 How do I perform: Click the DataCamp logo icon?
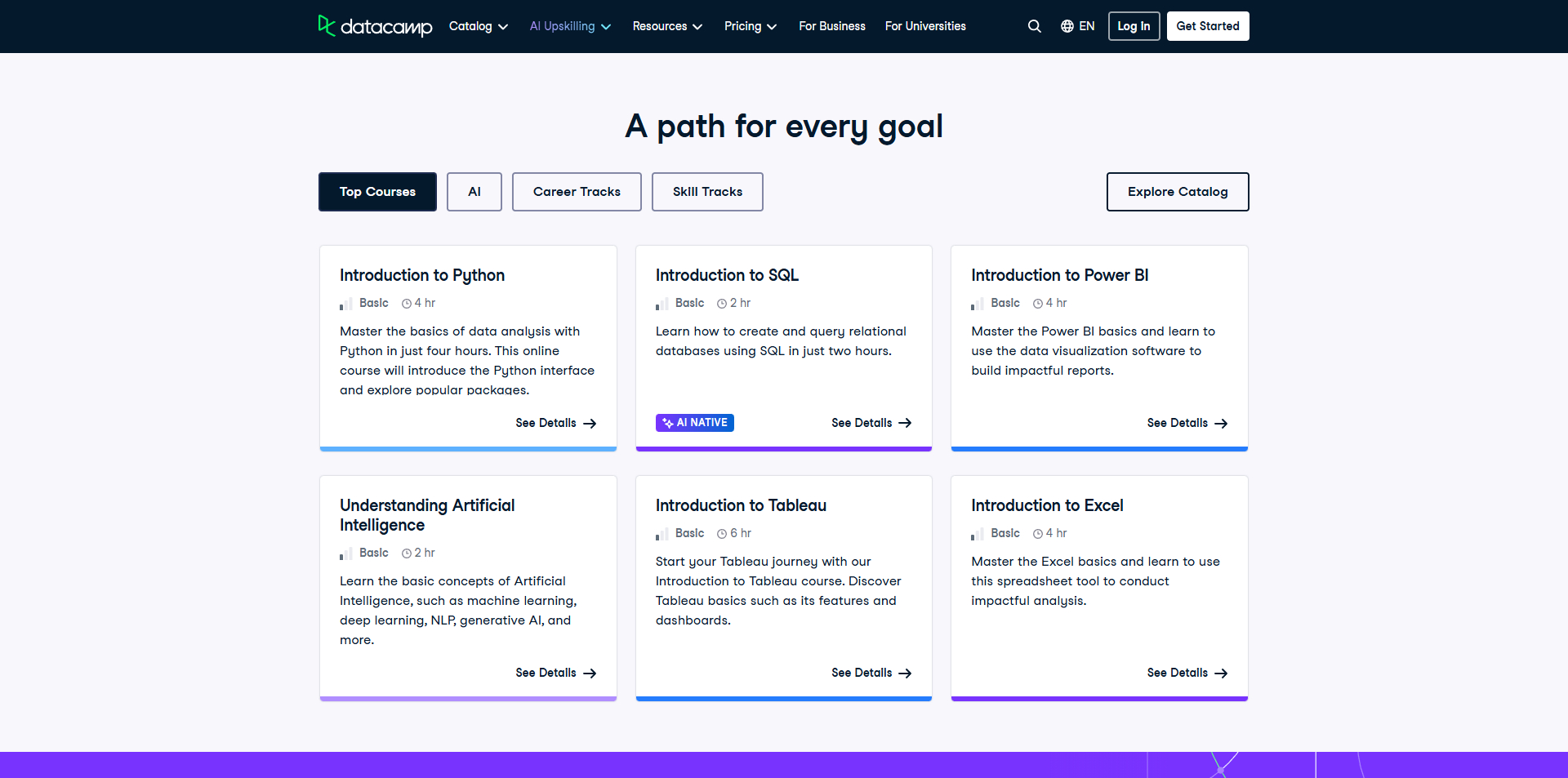click(x=327, y=26)
